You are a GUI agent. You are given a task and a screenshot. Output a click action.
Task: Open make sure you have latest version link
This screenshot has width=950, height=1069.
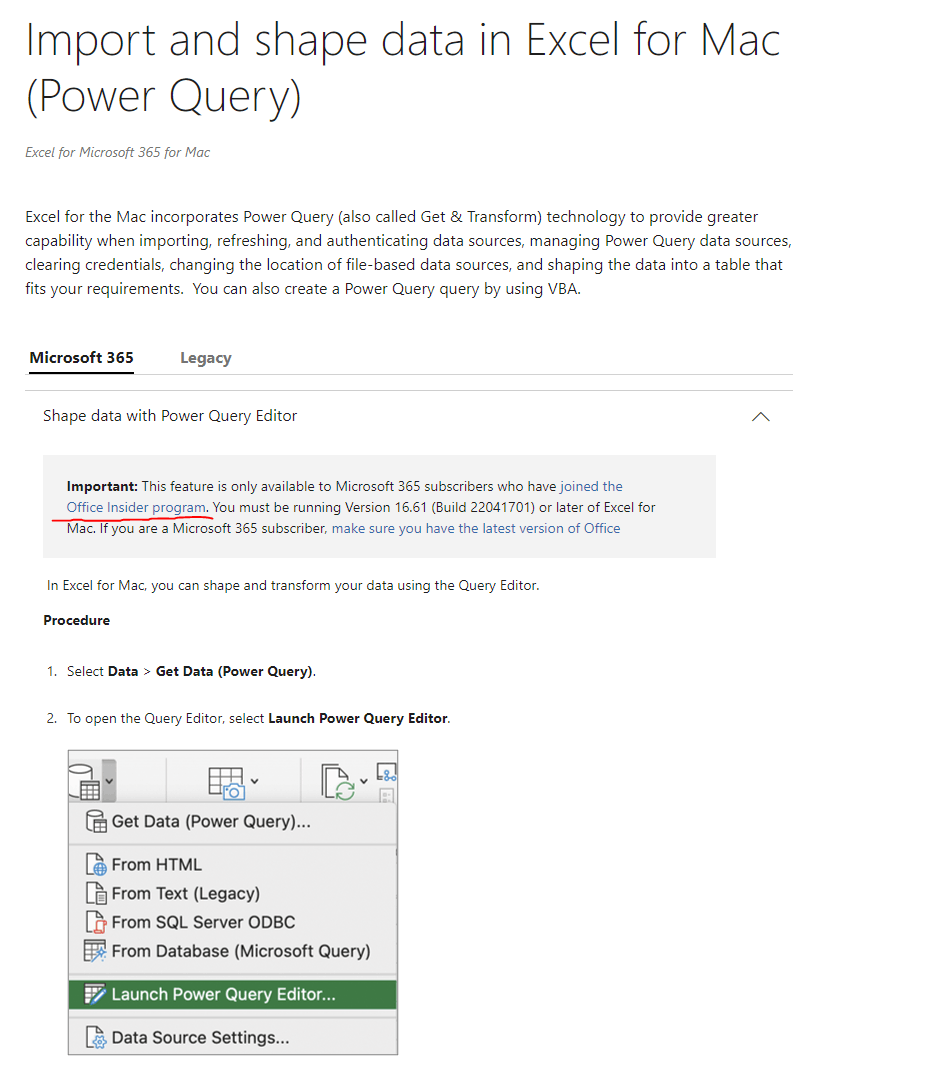point(476,528)
